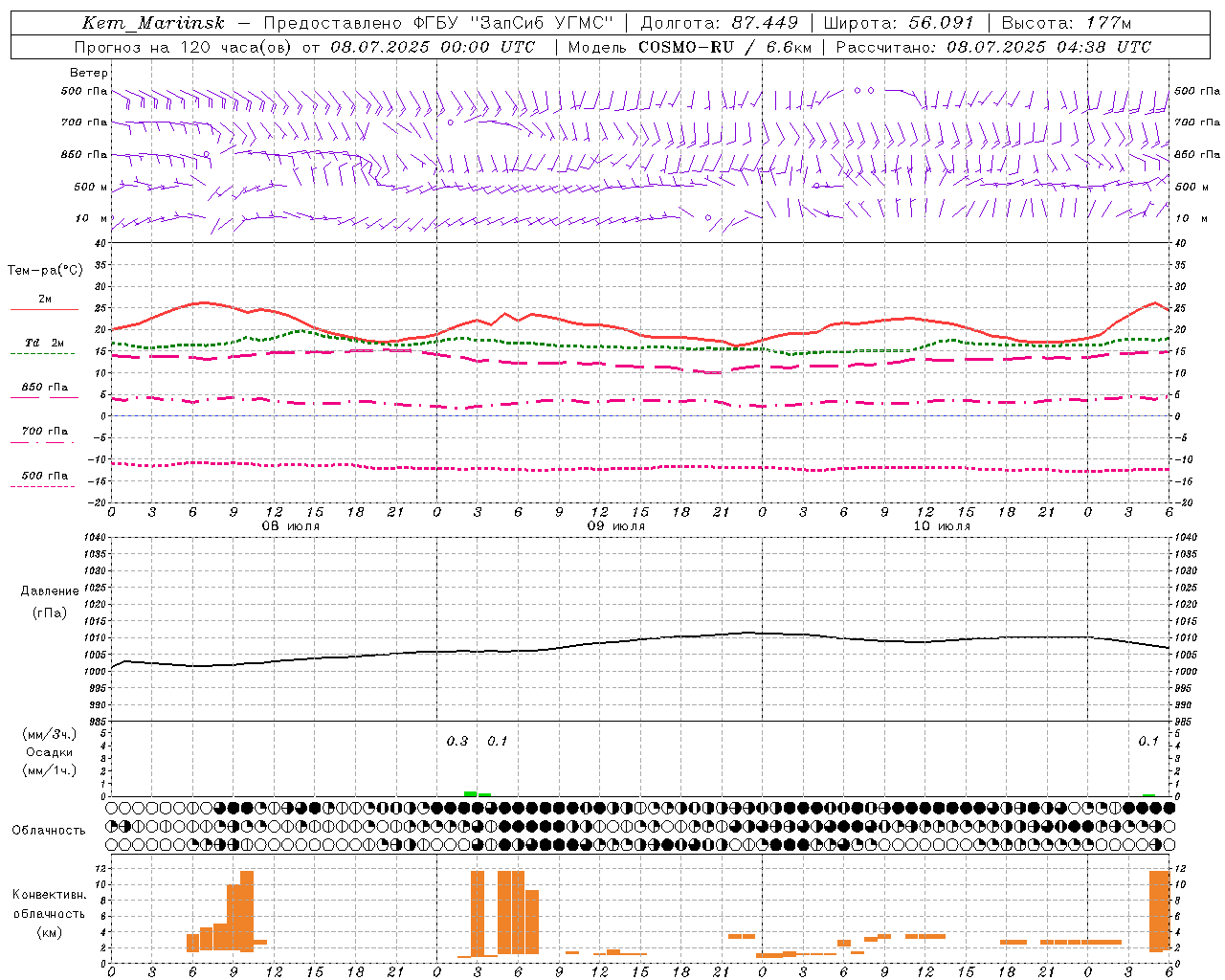Image resolution: width=1225 pixels, height=980 pixels.
Task: Click the Тем-ра(°C) axis label
Action: pos(45,271)
